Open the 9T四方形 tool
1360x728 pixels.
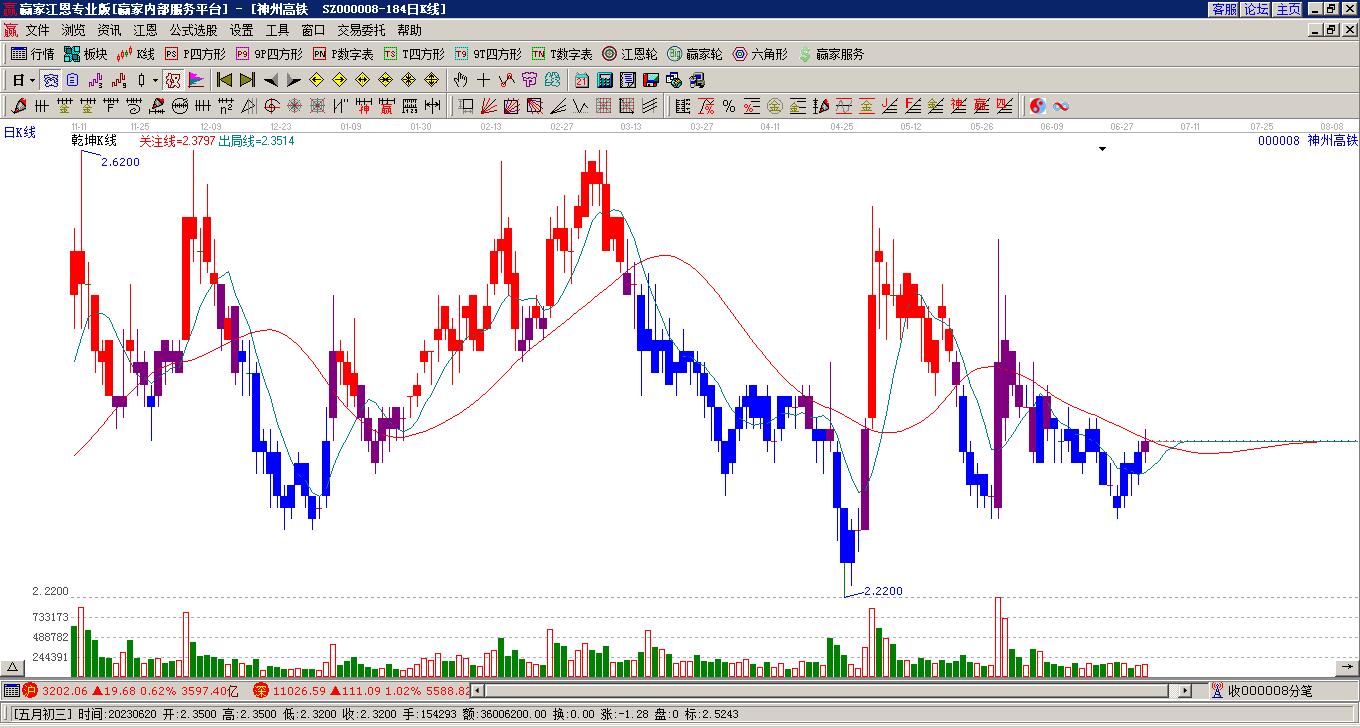coord(488,54)
